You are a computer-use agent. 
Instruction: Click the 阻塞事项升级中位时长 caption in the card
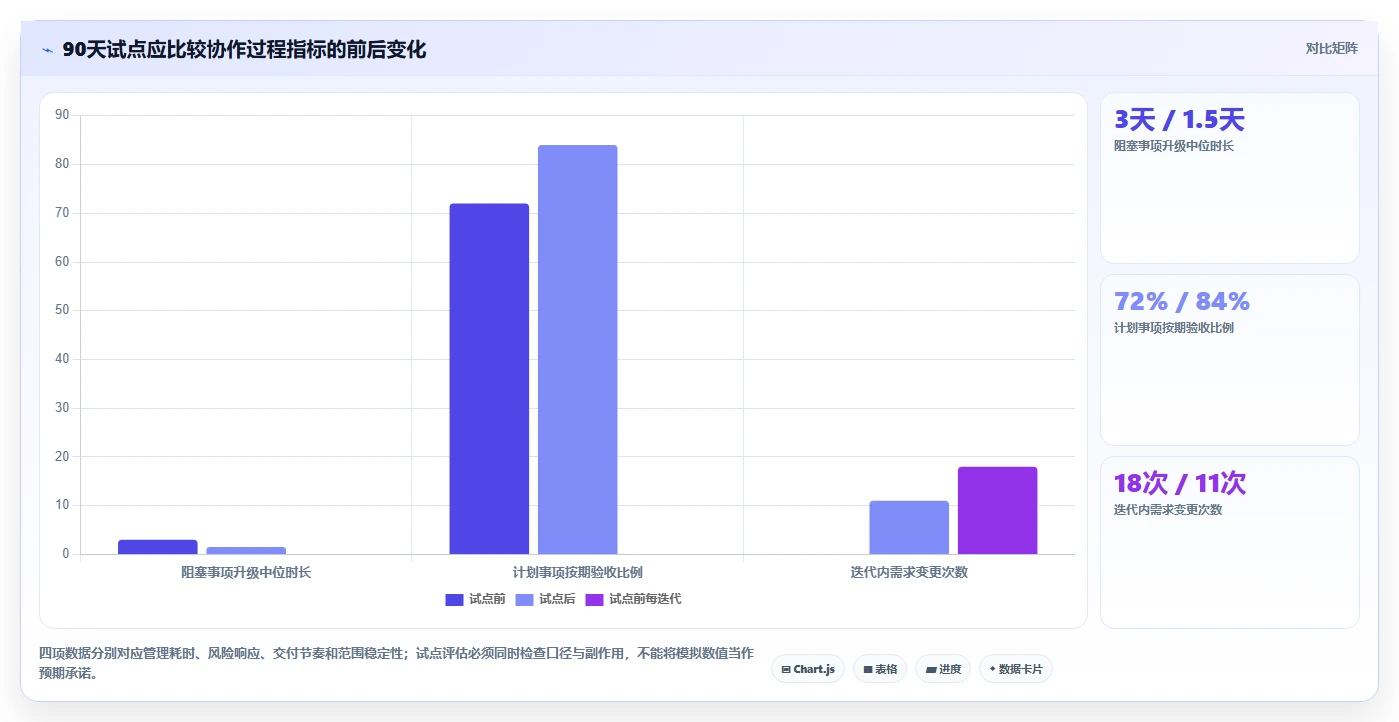point(1174,146)
